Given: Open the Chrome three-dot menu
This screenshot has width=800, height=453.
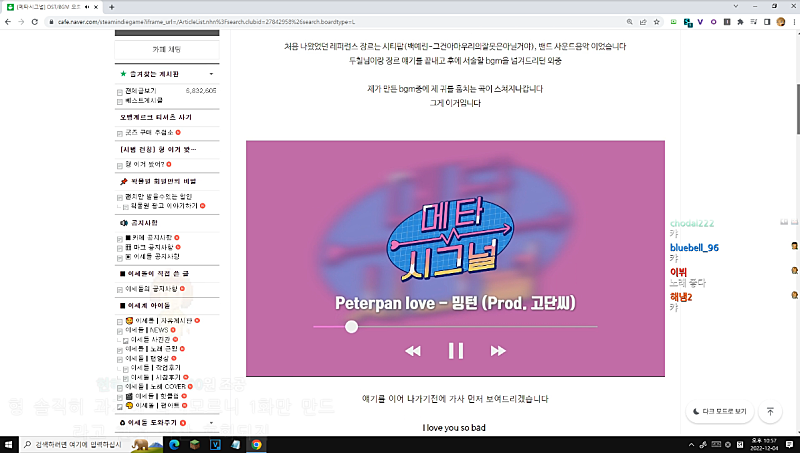Looking at the screenshot, I should coord(794,22).
